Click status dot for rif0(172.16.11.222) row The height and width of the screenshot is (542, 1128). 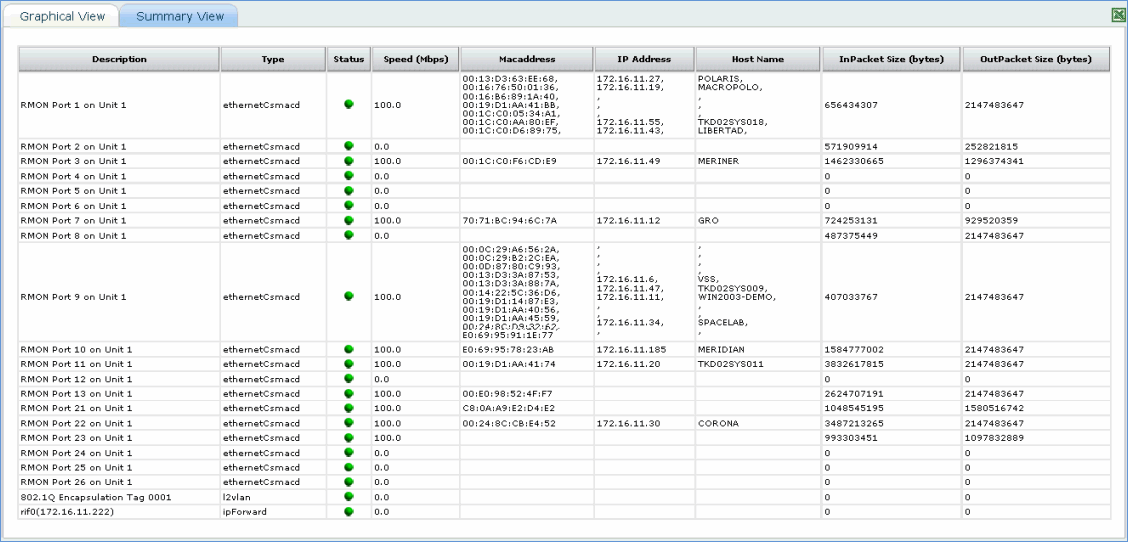pyautogui.click(x=348, y=511)
